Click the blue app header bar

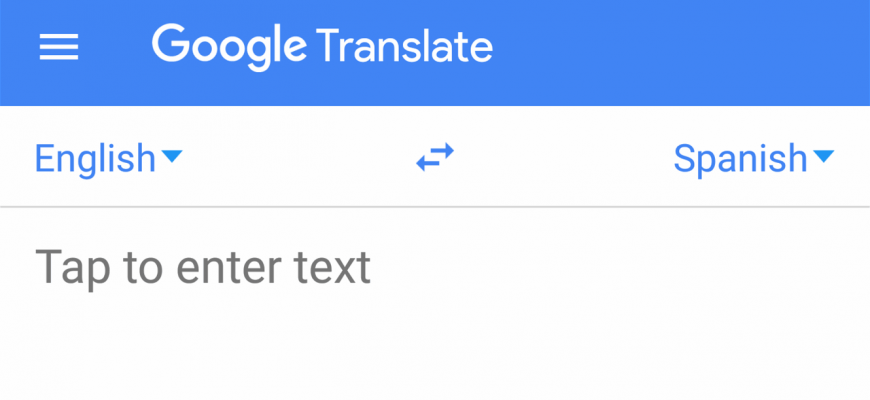[680, 50]
